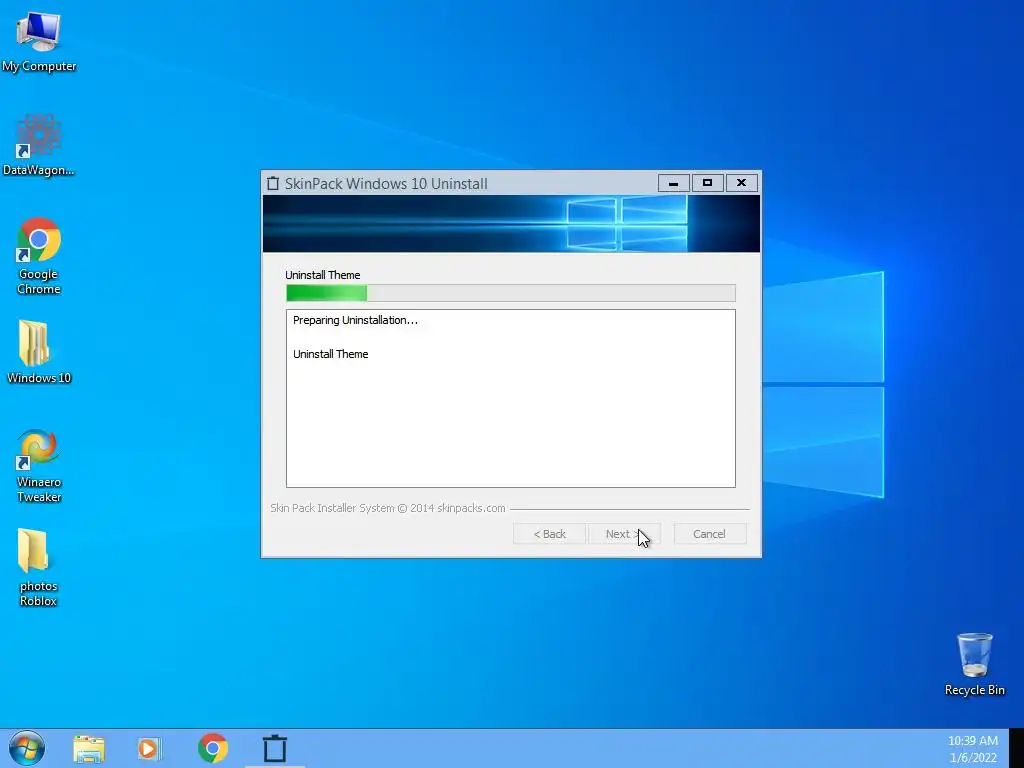
Task: Select the Winaero Tweaker desktop shortcut
Action: [39, 466]
